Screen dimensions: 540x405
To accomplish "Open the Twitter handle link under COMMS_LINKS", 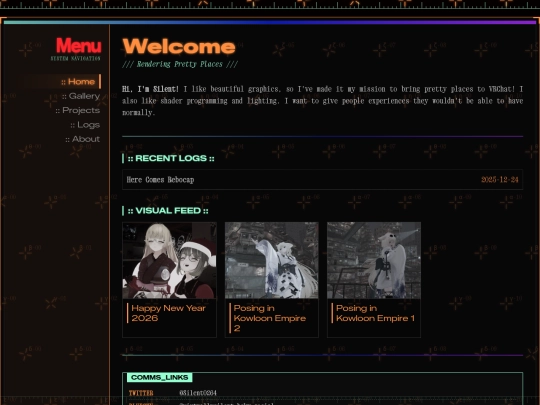I will coord(198,393).
